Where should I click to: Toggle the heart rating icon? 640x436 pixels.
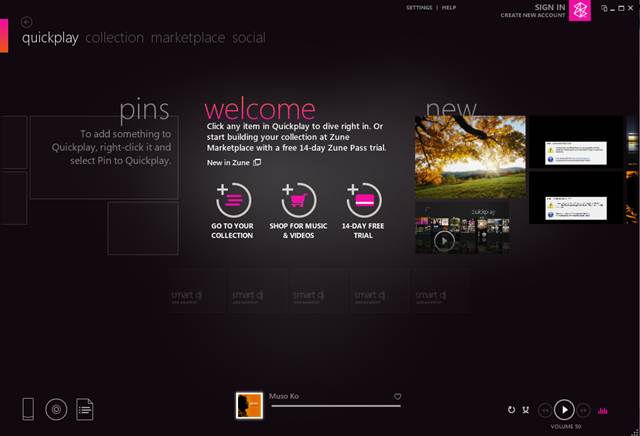coord(398,396)
